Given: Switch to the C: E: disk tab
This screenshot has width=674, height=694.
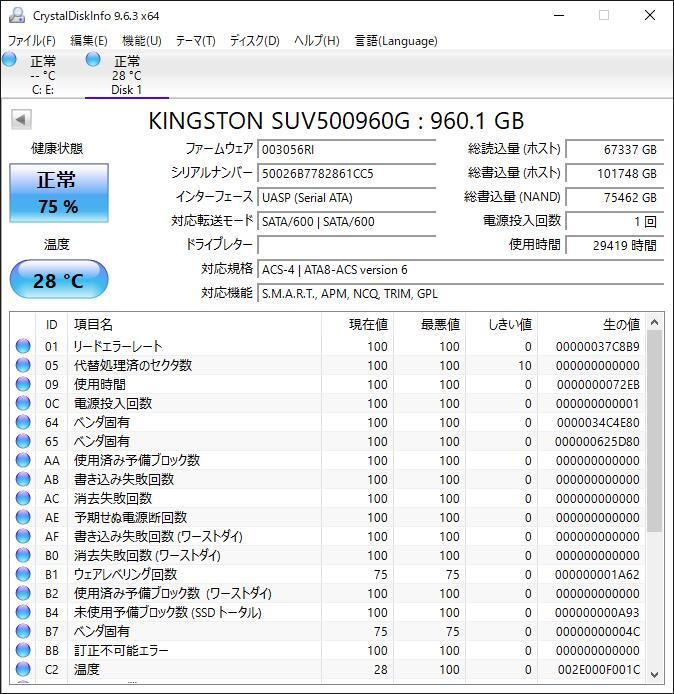Looking at the screenshot, I should [x=42, y=74].
